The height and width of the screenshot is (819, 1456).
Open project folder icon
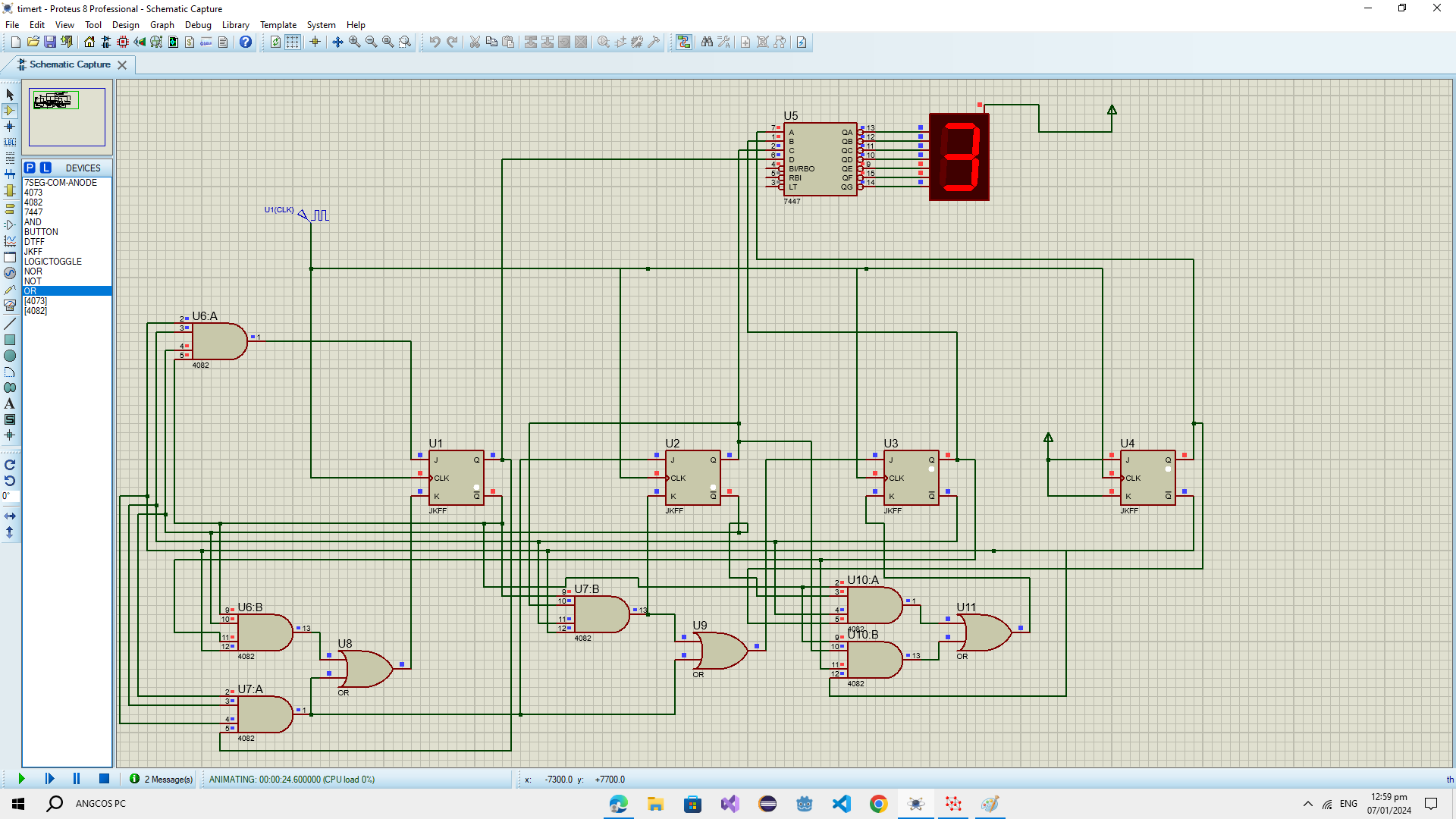click(x=33, y=42)
